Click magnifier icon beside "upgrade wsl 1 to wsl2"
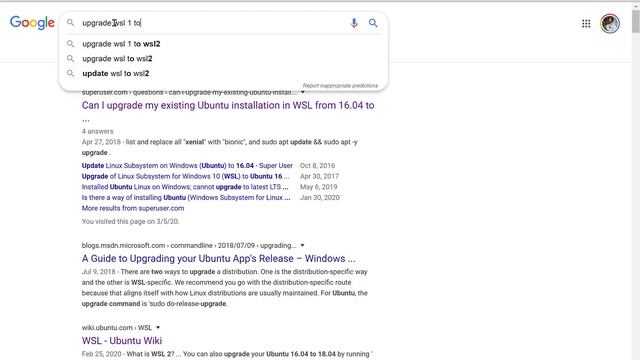This screenshot has height=360, width=640. pyautogui.click(x=71, y=44)
